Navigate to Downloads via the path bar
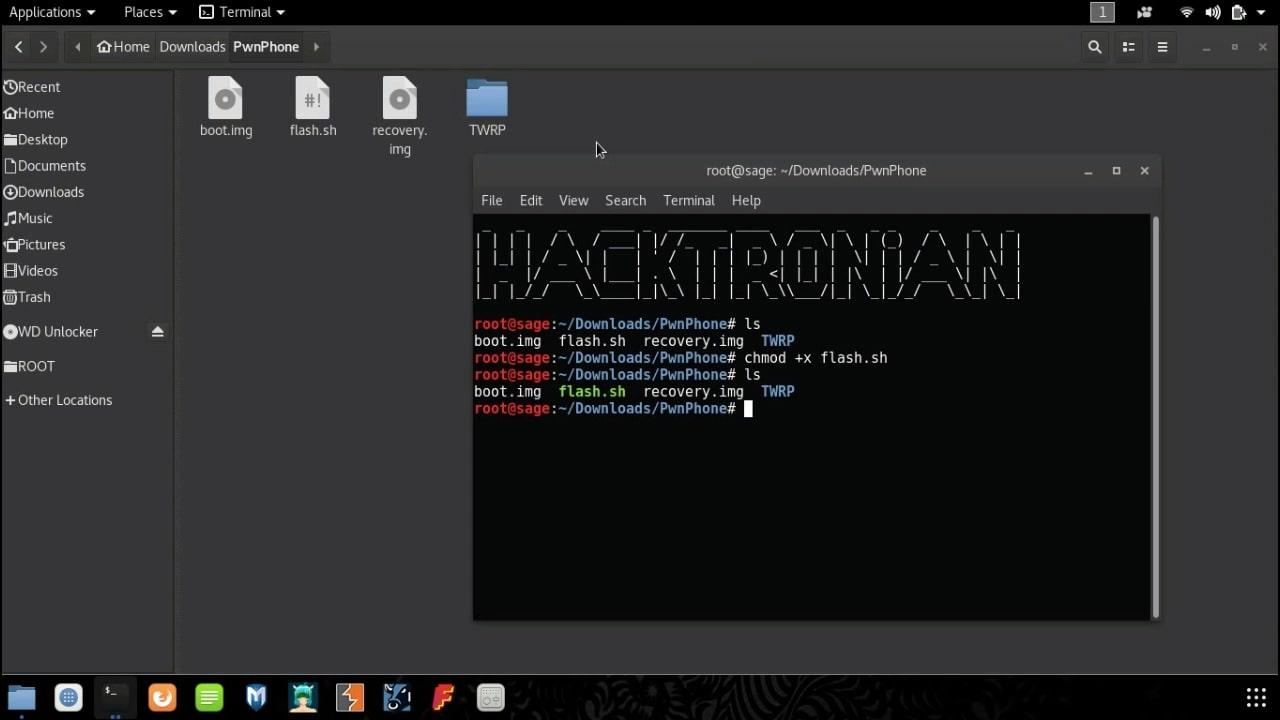 (x=192, y=46)
